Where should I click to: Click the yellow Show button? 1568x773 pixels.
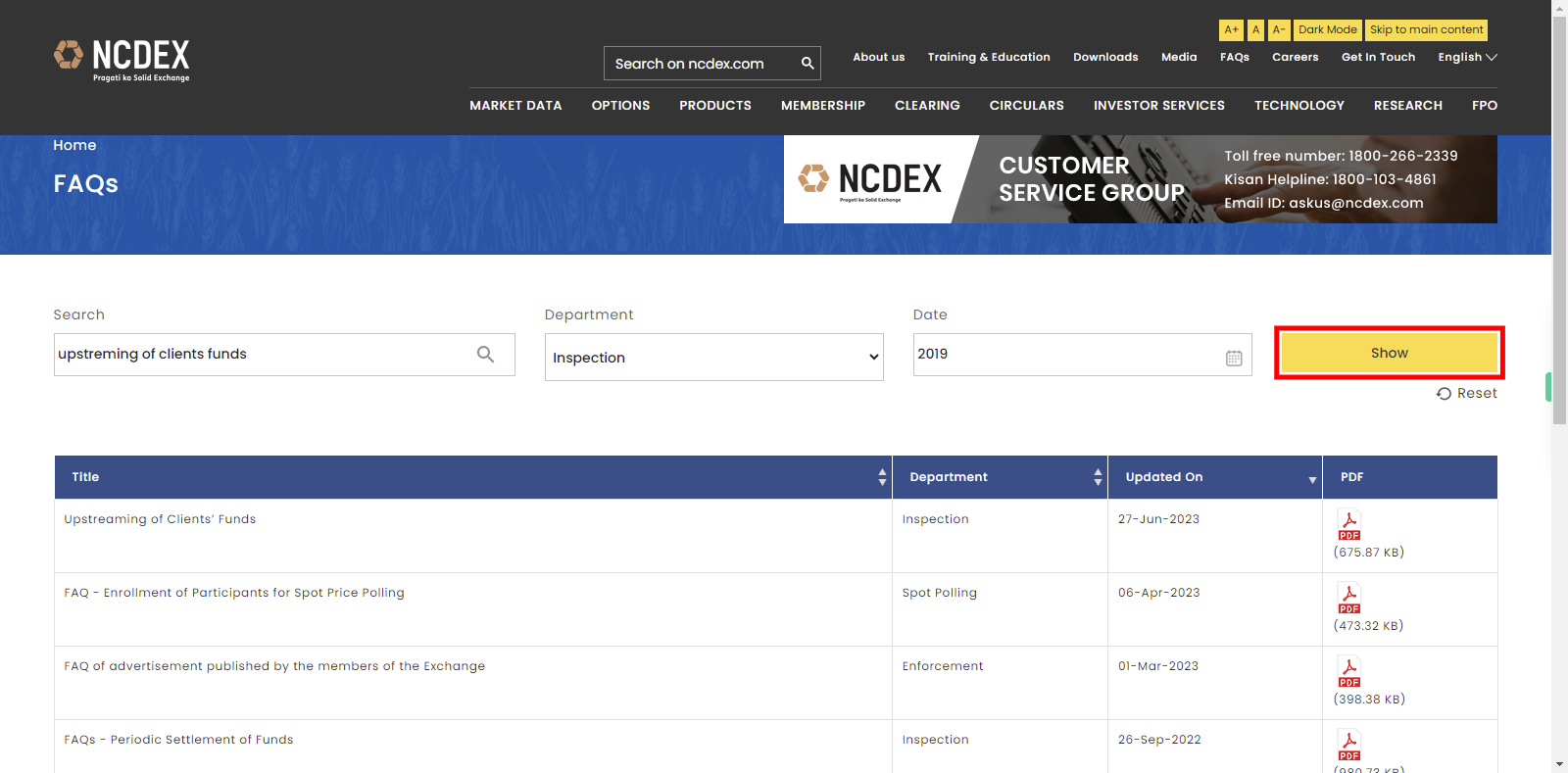tap(1389, 353)
